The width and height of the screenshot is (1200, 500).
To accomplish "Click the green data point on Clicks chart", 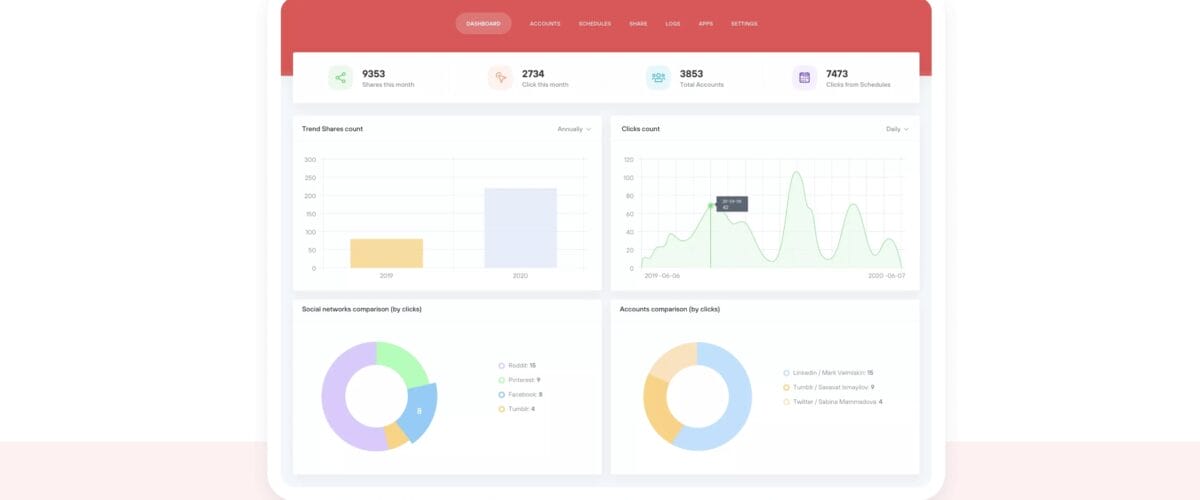I will point(711,205).
